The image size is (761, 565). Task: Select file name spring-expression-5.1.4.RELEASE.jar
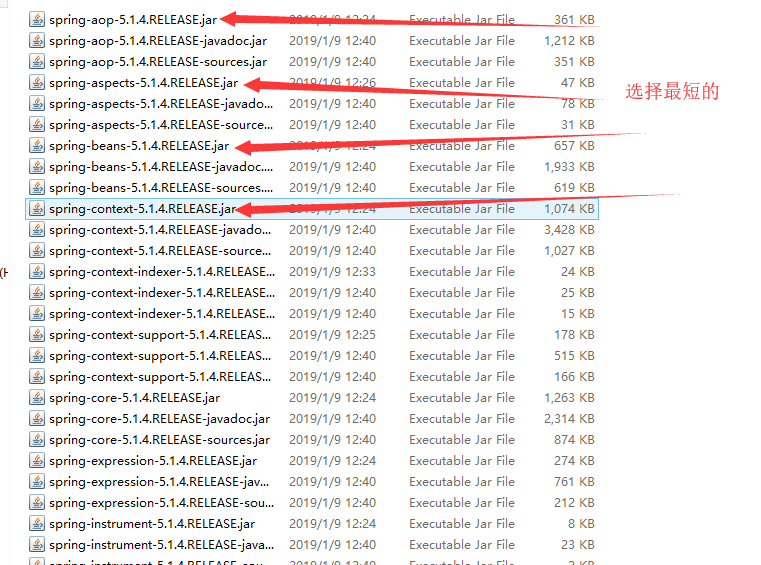[153, 461]
